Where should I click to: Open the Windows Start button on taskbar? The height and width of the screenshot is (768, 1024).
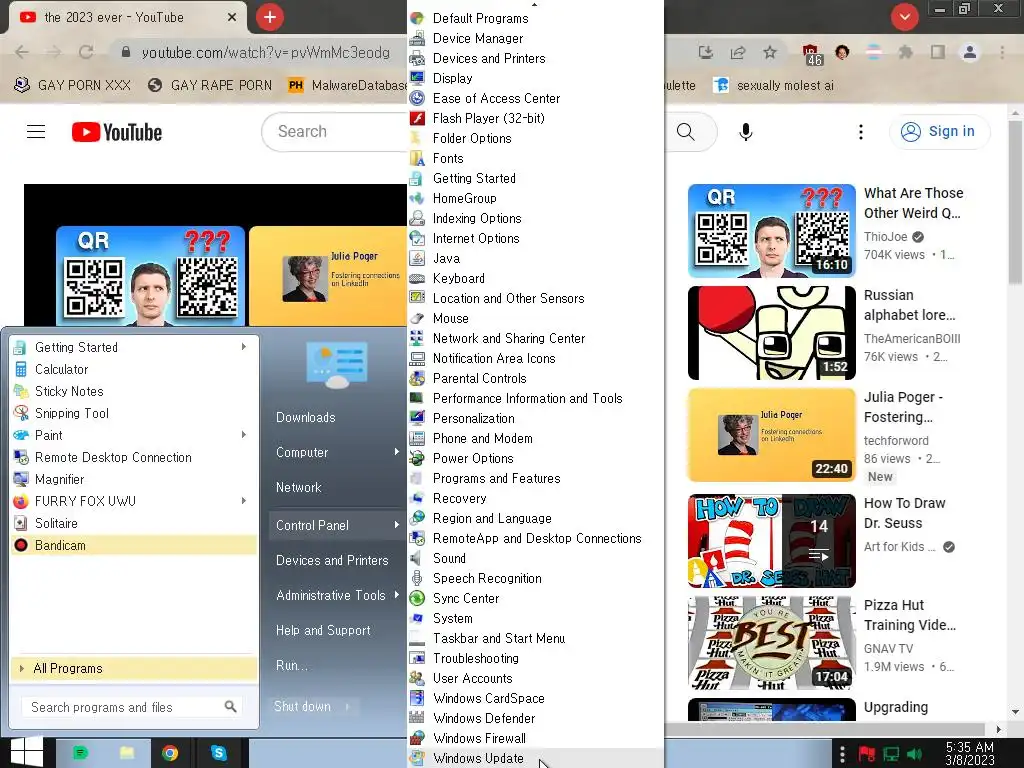point(26,752)
